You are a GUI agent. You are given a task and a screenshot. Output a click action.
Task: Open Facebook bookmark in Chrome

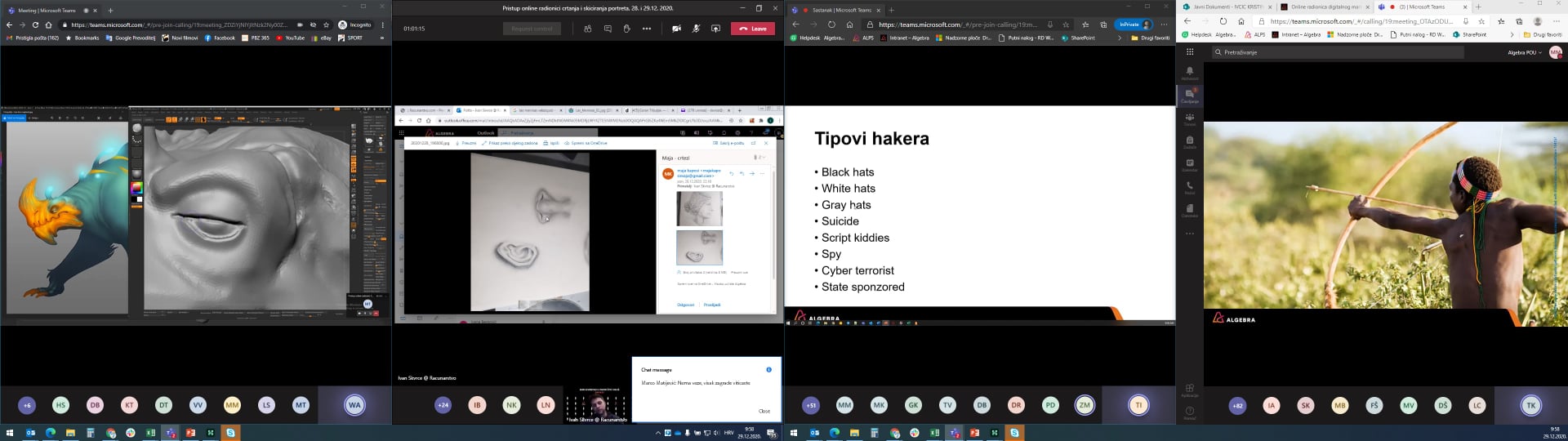point(220,38)
